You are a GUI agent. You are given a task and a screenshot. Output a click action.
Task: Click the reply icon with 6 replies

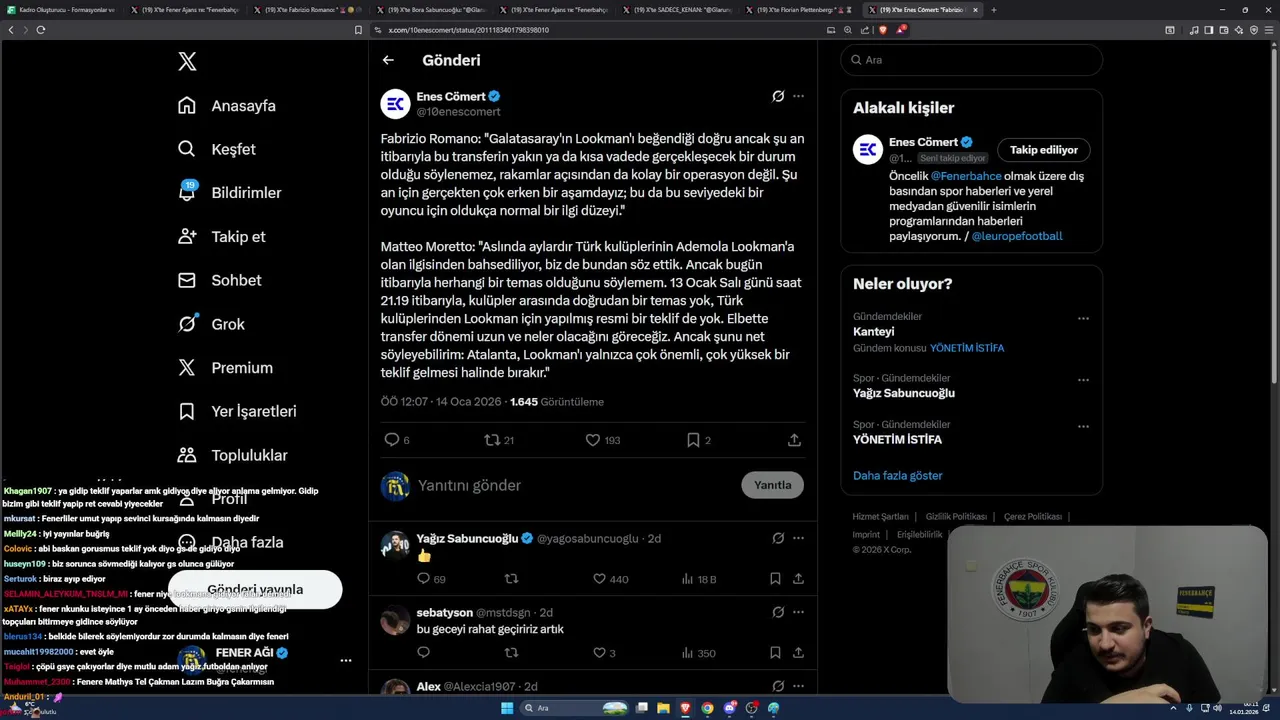coord(392,440)
